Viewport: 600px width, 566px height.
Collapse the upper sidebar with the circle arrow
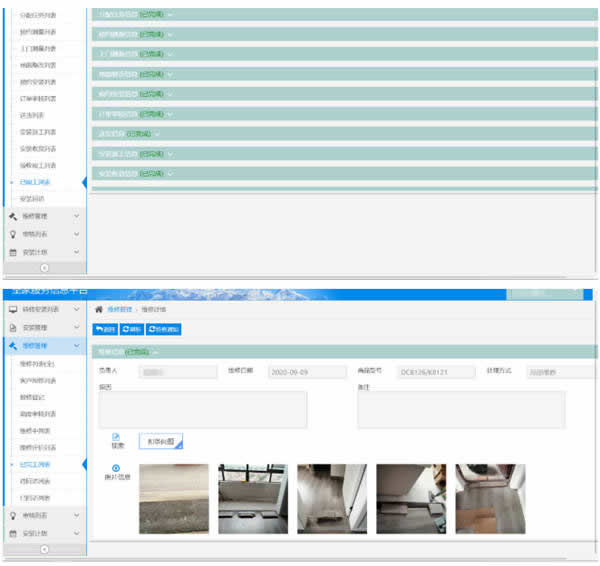[x=44, y=268]
